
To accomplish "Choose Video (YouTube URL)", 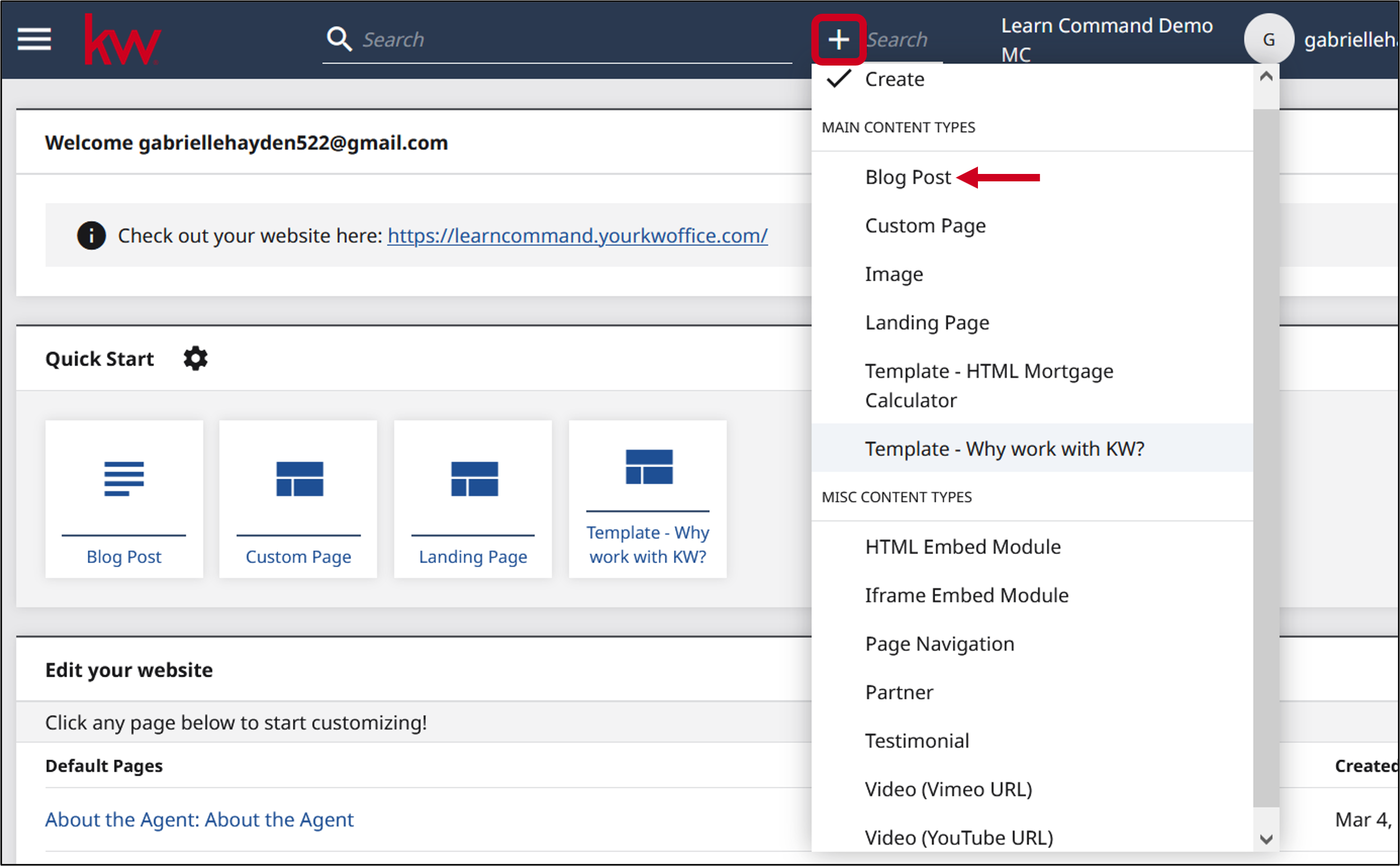I will [x=1032, y=837].
